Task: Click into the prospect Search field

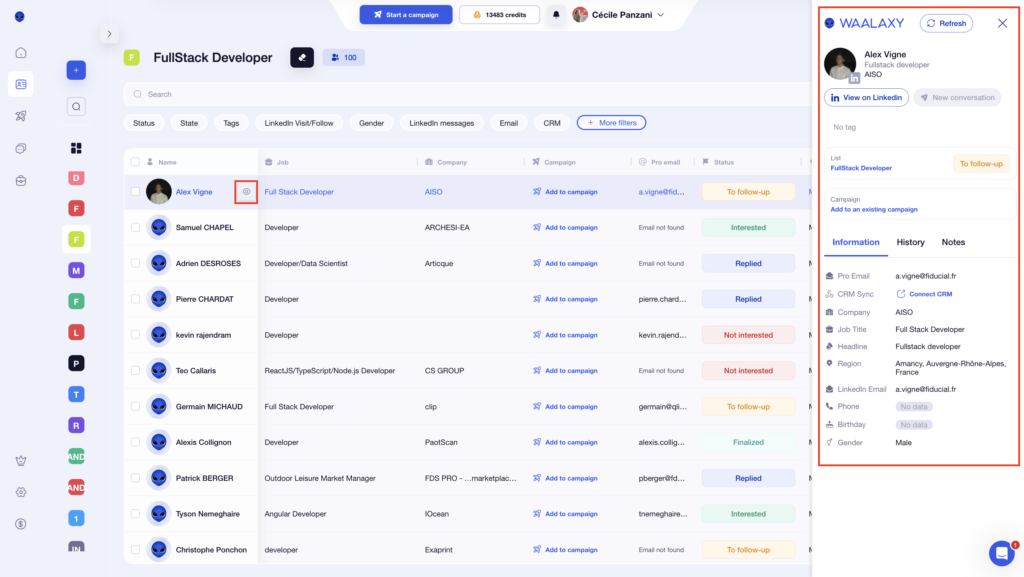Action: pyautogui.click(x=400, y=94)
